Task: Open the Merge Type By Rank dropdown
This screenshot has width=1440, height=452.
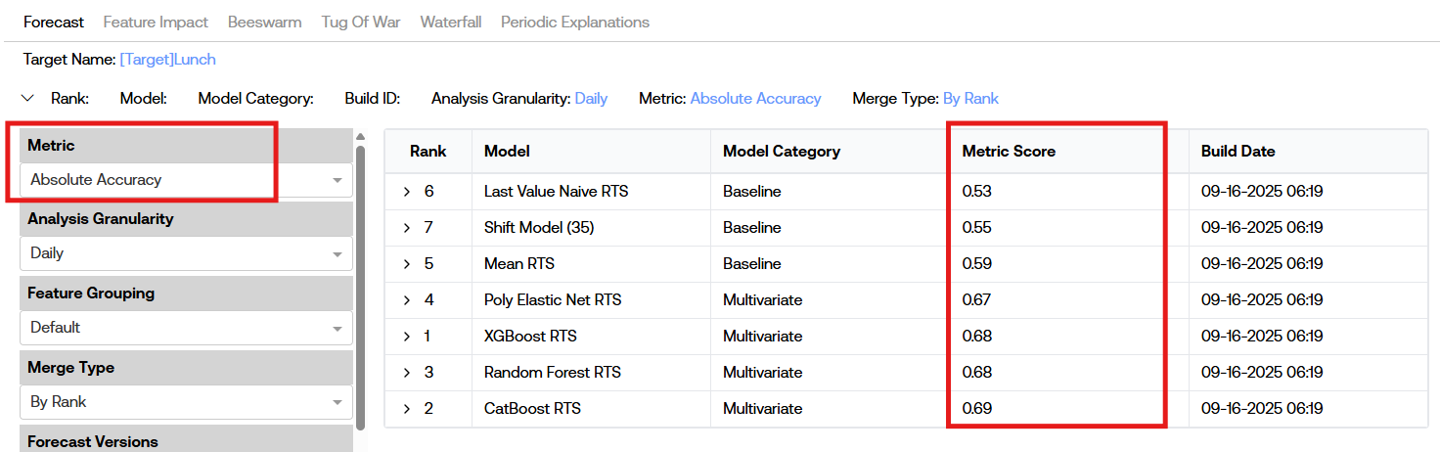Action: [x=186, y=402]
